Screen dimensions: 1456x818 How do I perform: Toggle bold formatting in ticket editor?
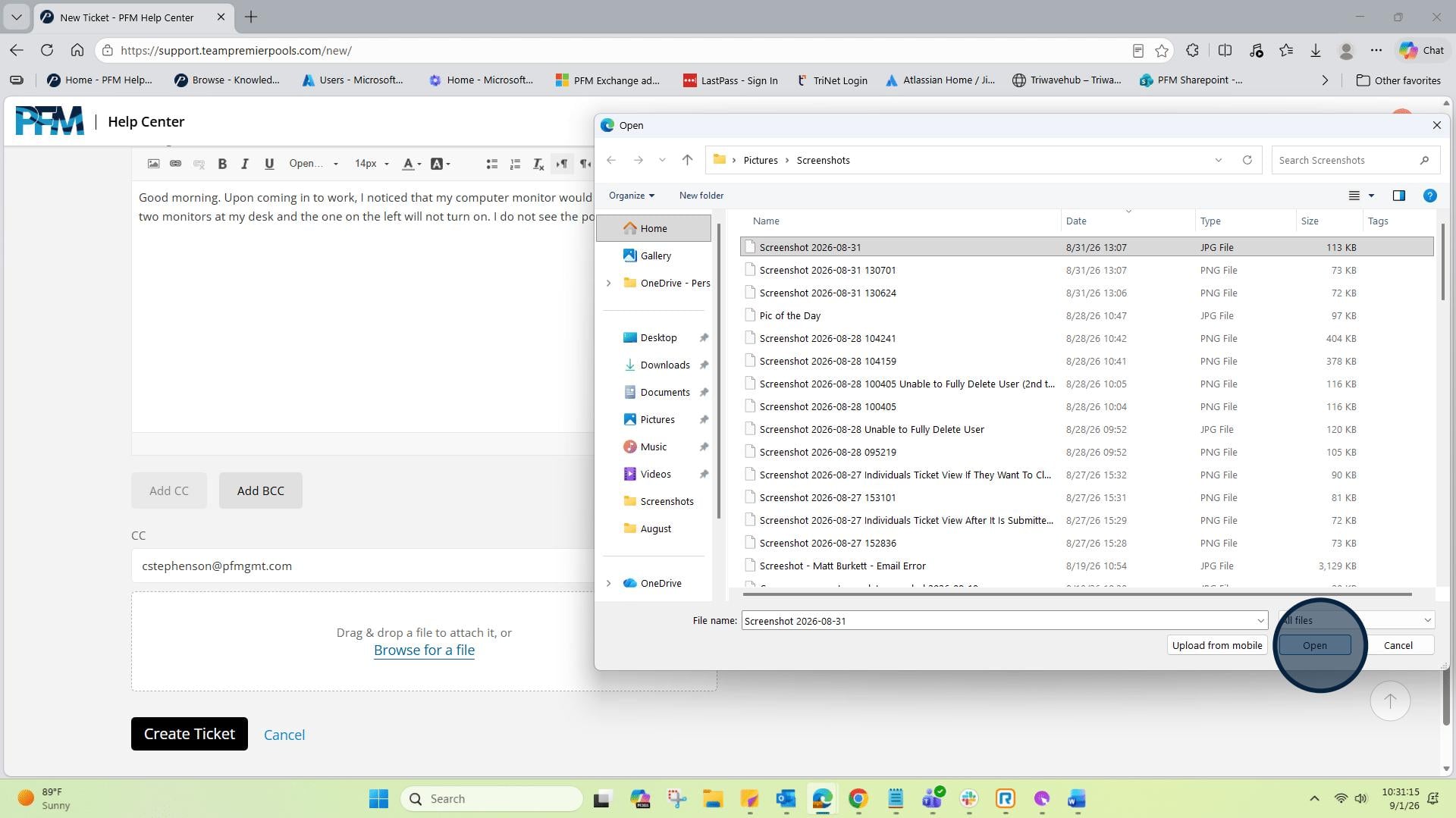click(222, 163)
